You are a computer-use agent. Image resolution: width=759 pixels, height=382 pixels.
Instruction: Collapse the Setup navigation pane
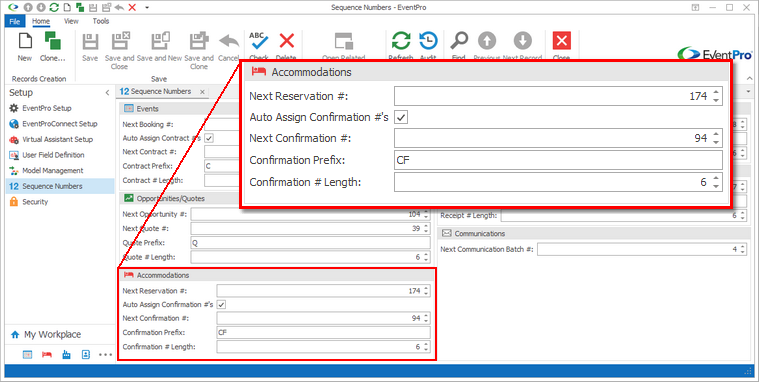pyautogui.click(x=107, y=92)
